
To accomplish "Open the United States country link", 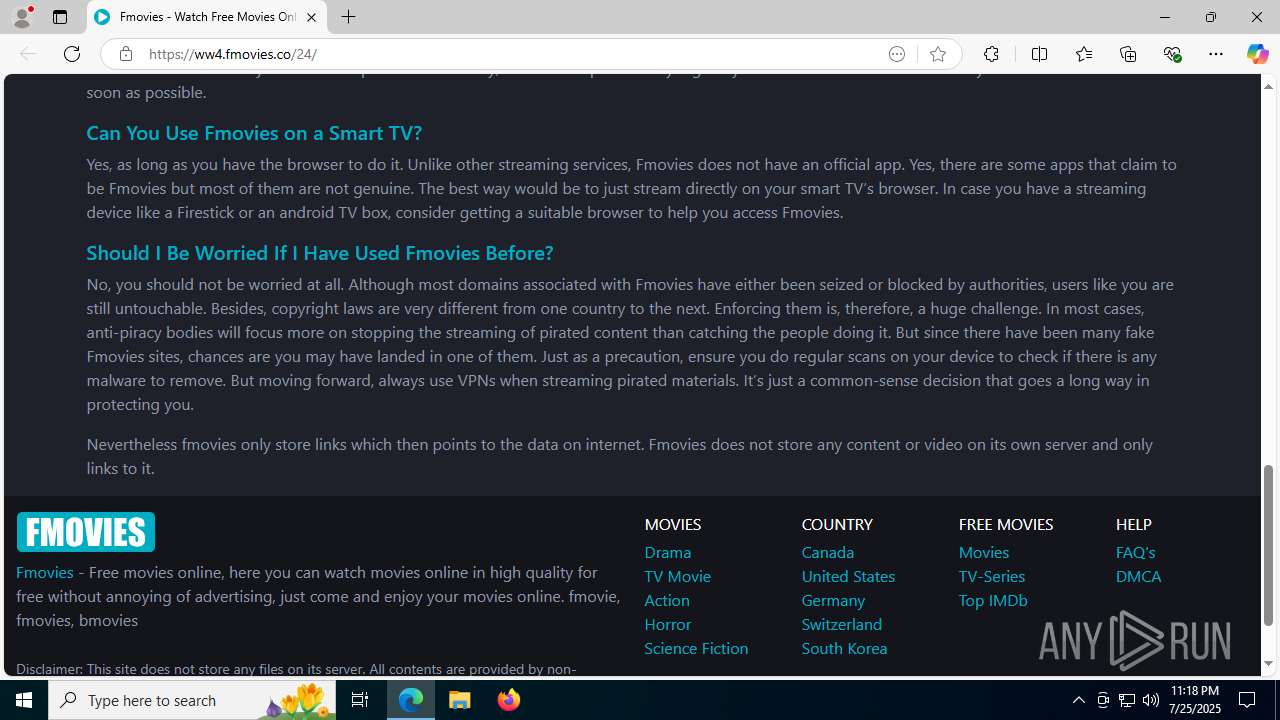I will point(848,576).
